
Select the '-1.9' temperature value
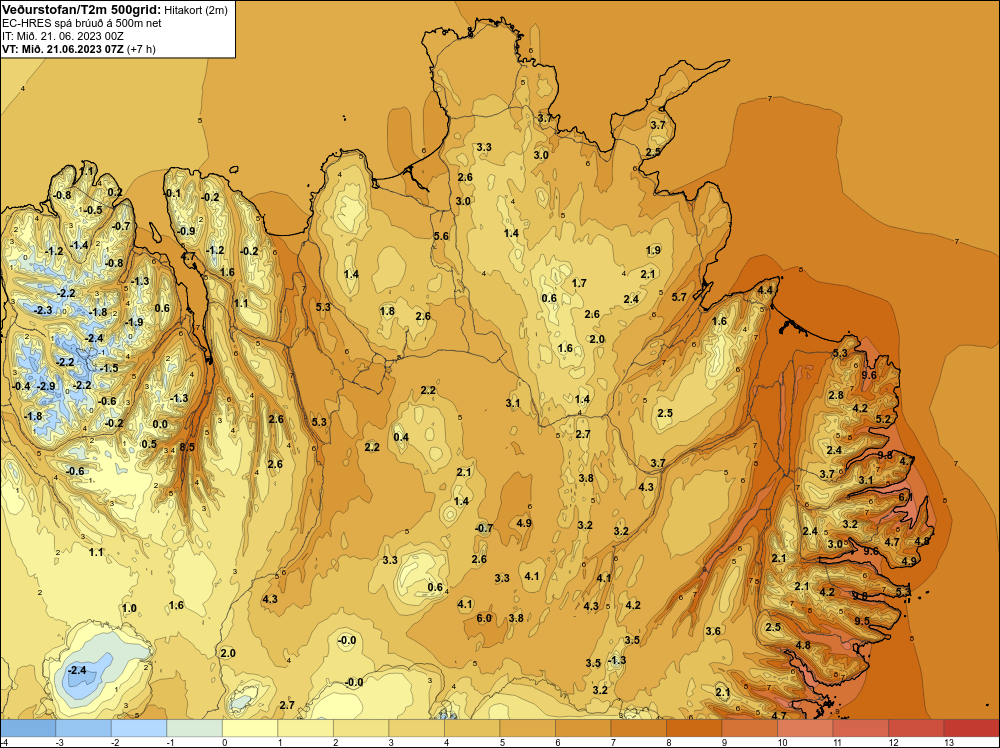coord(134,322)
